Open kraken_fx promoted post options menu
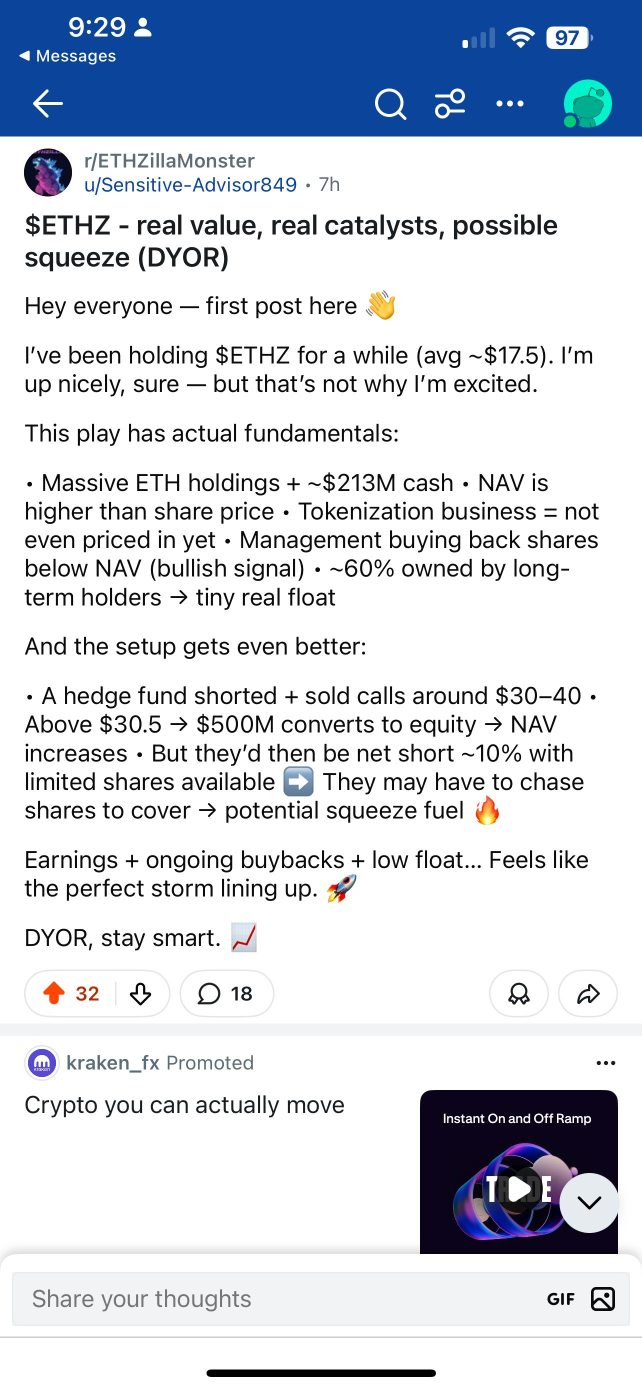The height and width of the screenshot is (1389, 642). pyautogui.click(x=605, y=1063)
